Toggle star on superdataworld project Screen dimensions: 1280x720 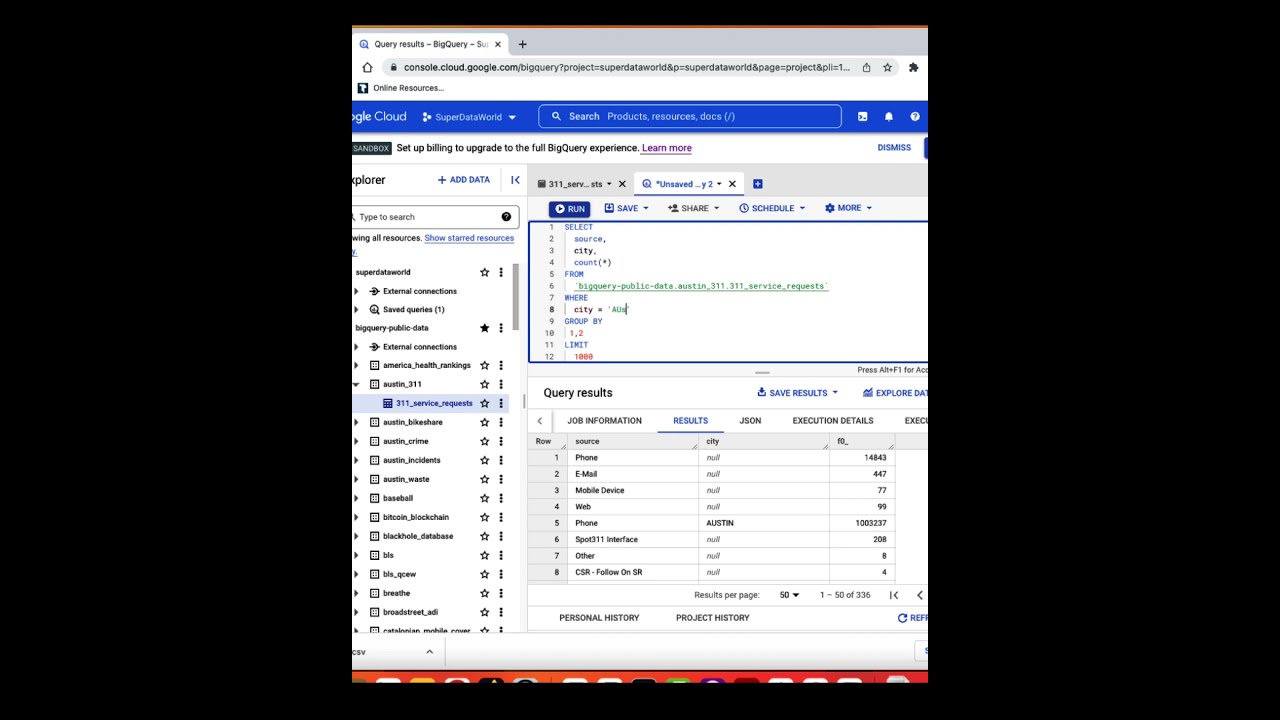[x=484, y=272]
